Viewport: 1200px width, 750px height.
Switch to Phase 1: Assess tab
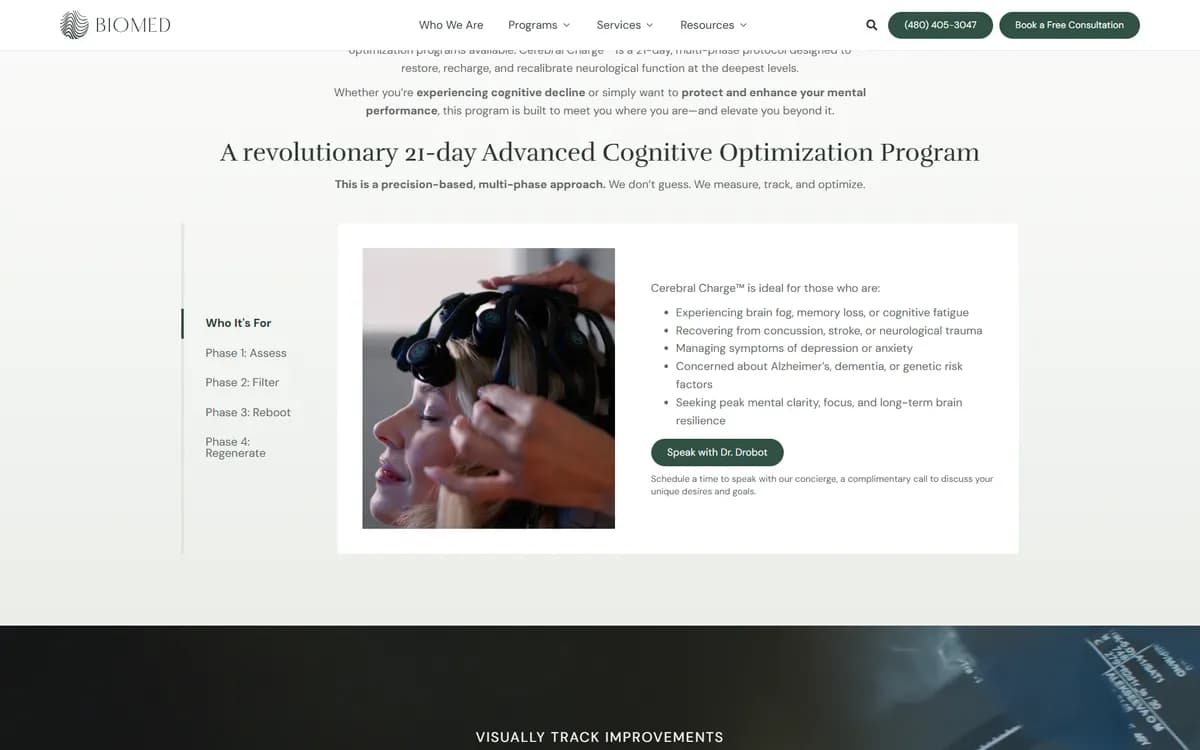coord(246,353)
